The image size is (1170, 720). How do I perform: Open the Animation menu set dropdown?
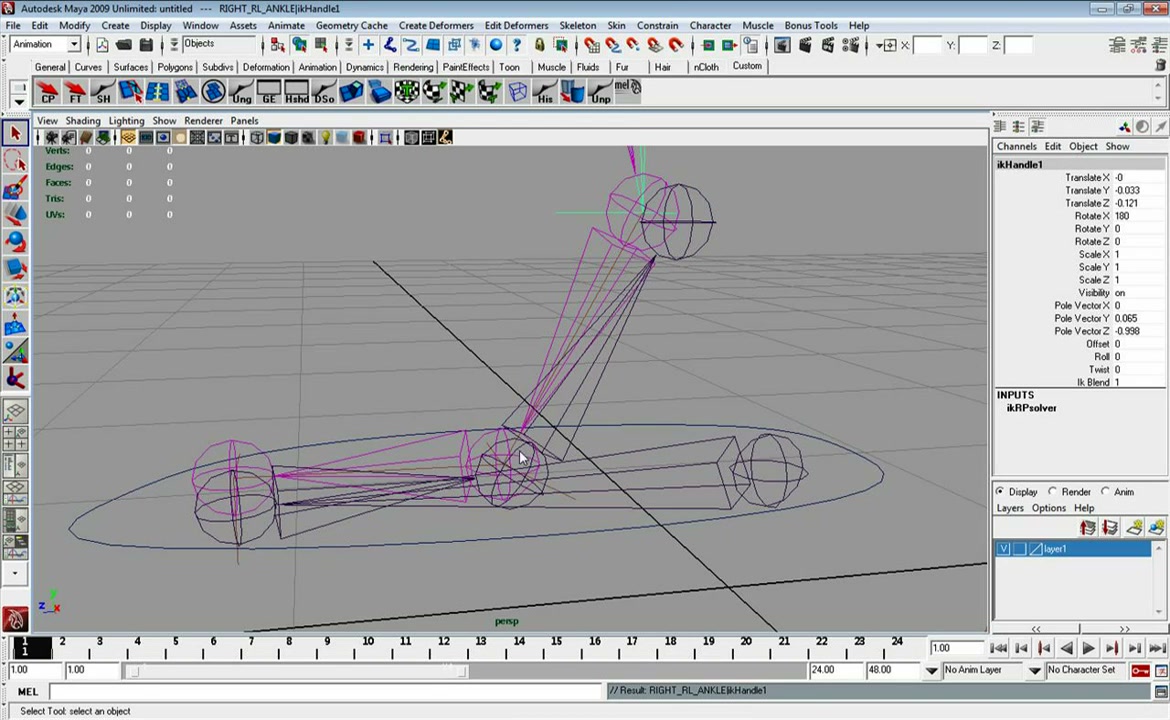(73, 45)
